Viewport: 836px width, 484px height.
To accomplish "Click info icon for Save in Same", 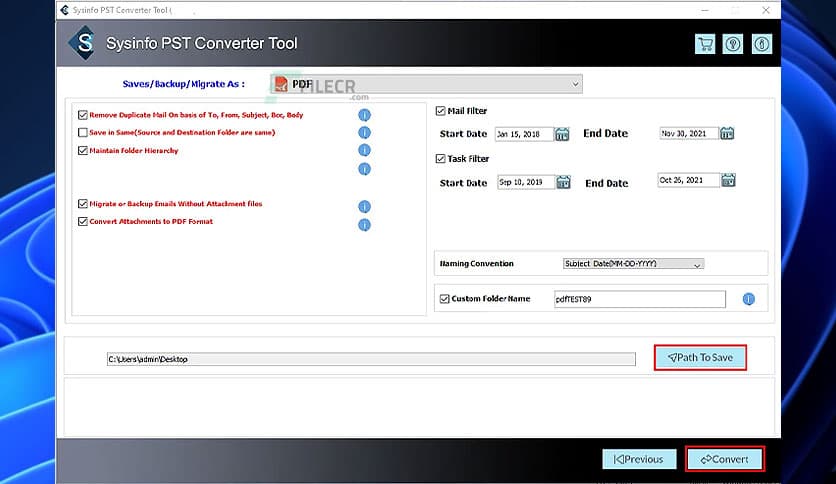I will 364,133.
